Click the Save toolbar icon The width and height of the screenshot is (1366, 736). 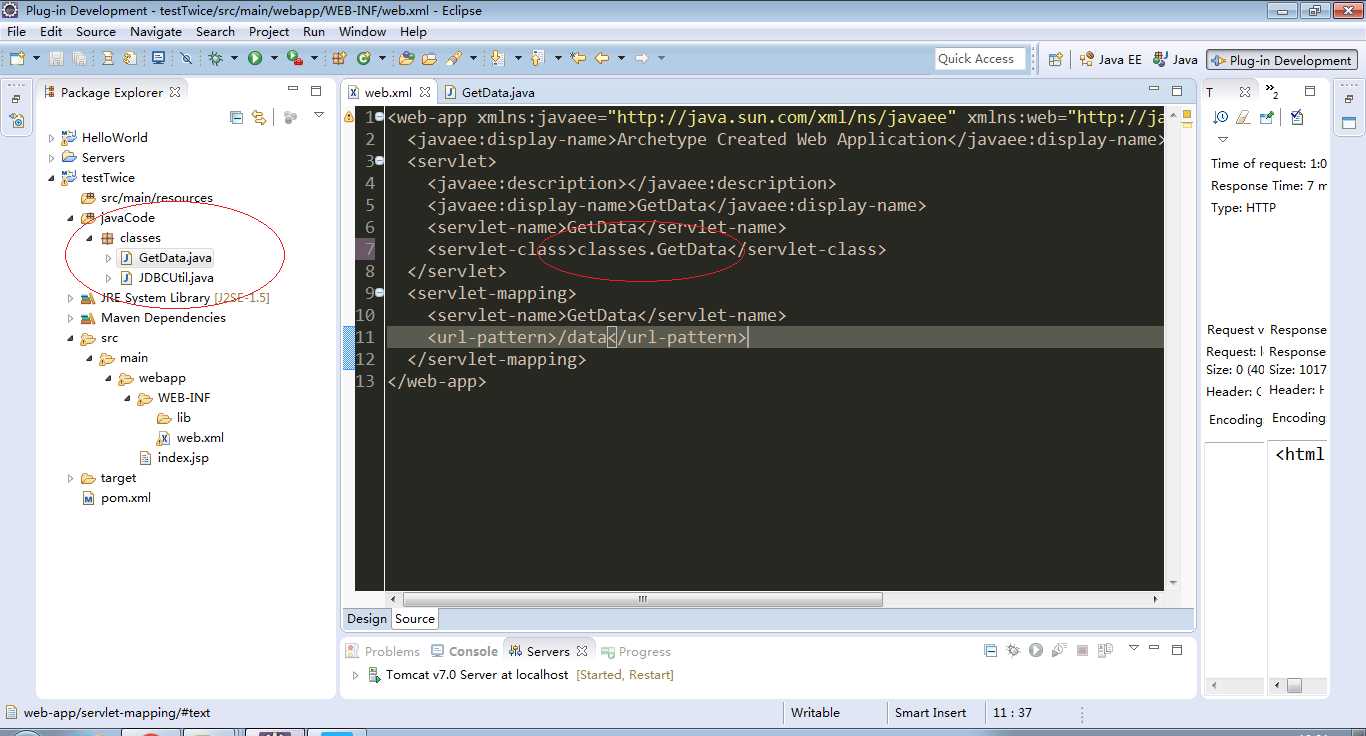tap(56, 59)
